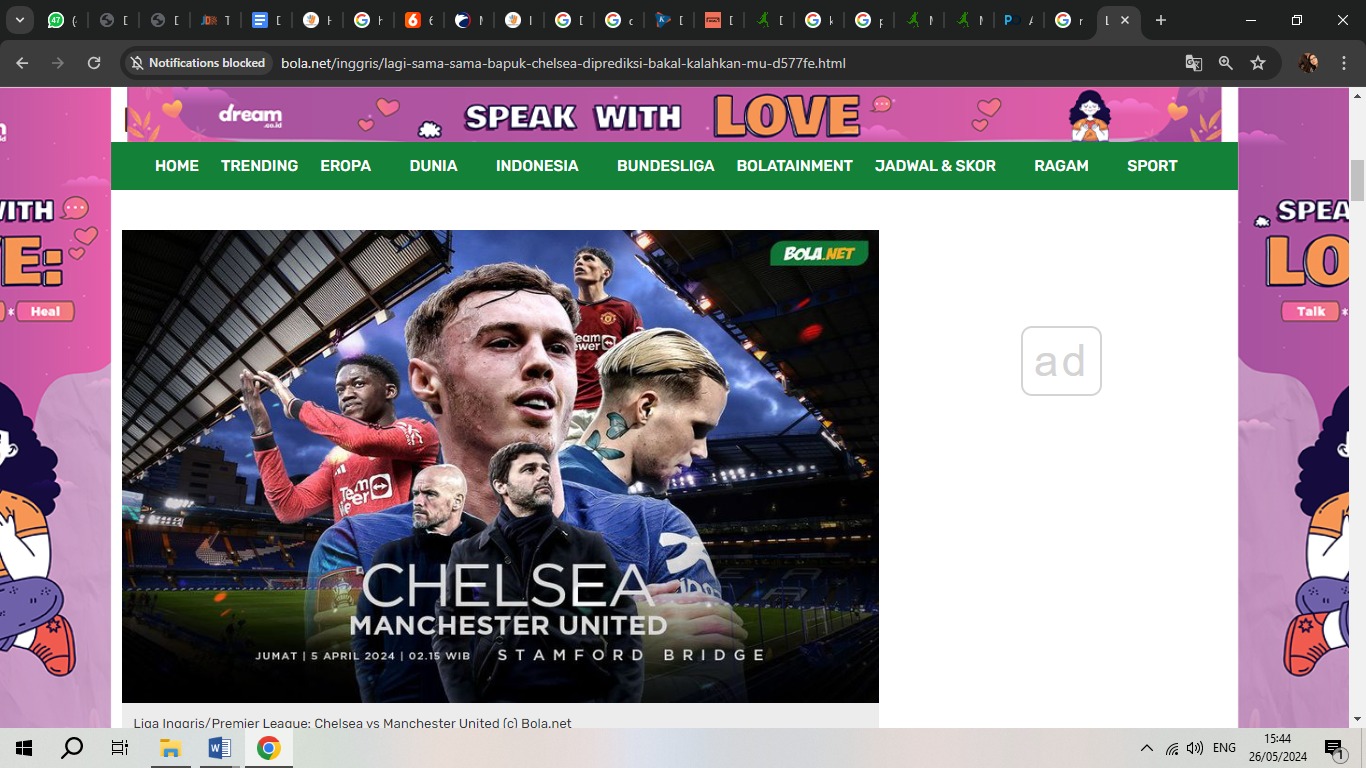This screenshot has height=768, width=1366.
Task: Go back to previous page
Action: 22,63
